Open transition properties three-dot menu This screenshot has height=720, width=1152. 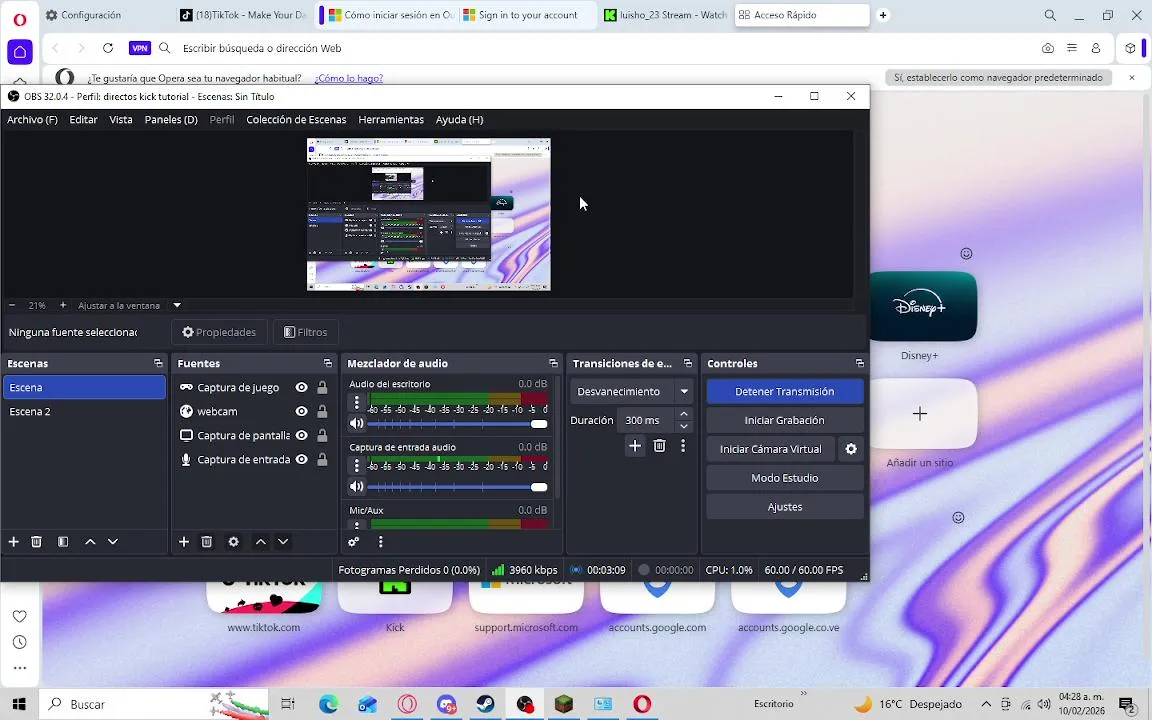tap(683, 446)
